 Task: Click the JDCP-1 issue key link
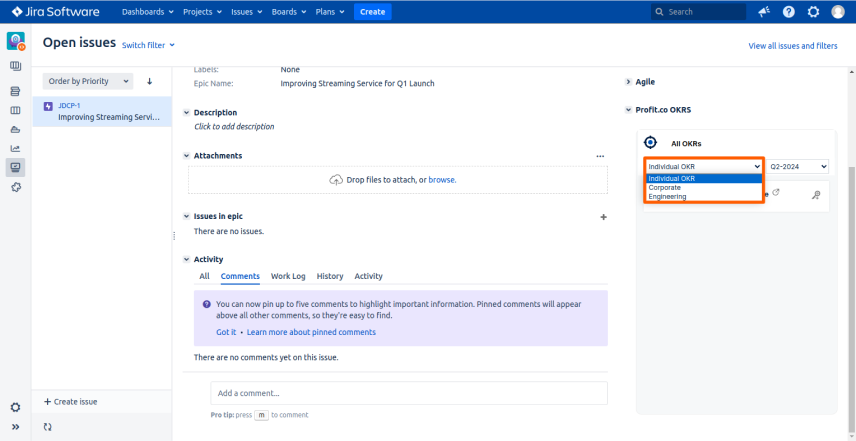pyautogui.click(x=69, y=106)
